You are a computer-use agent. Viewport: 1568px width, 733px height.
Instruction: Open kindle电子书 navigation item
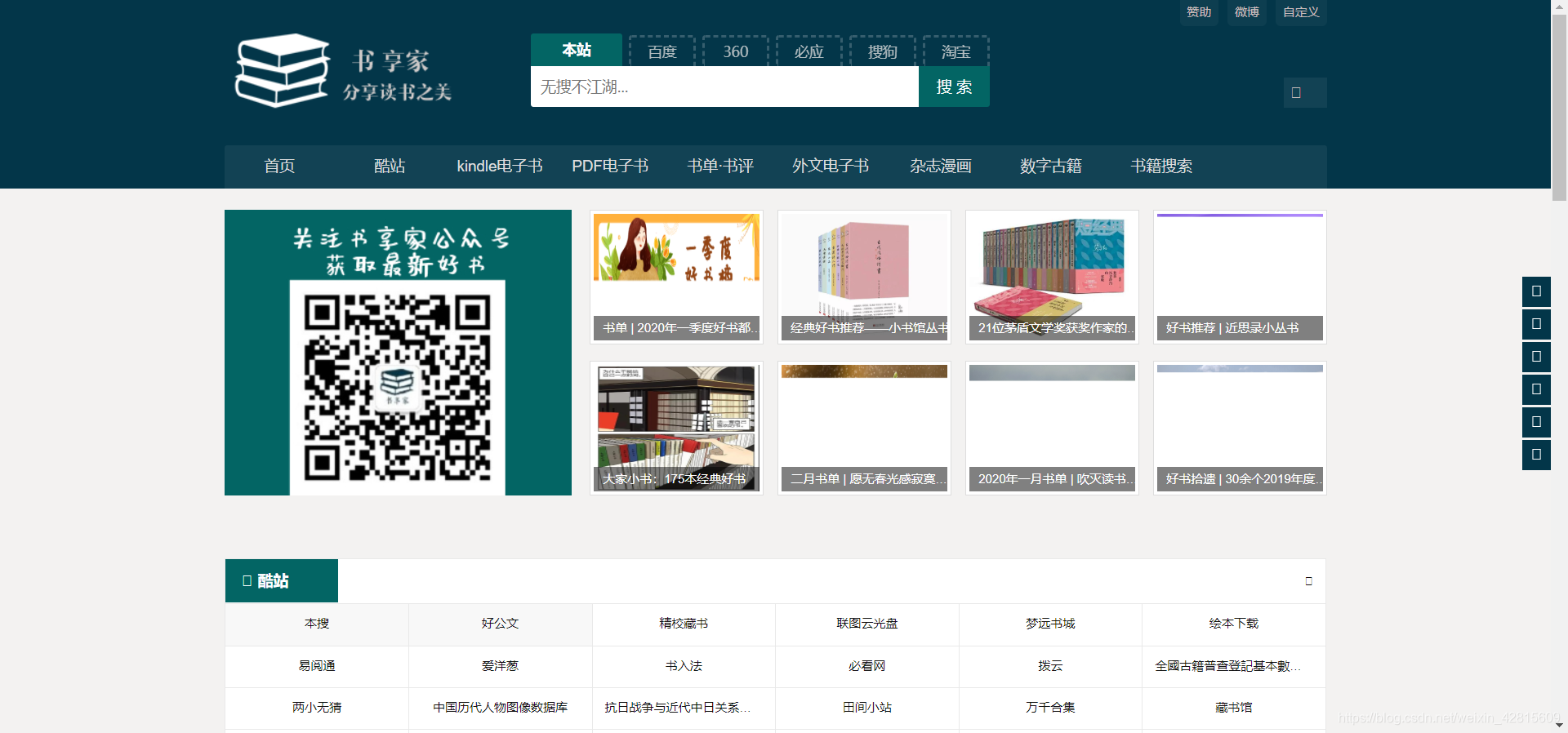(500, 167)
